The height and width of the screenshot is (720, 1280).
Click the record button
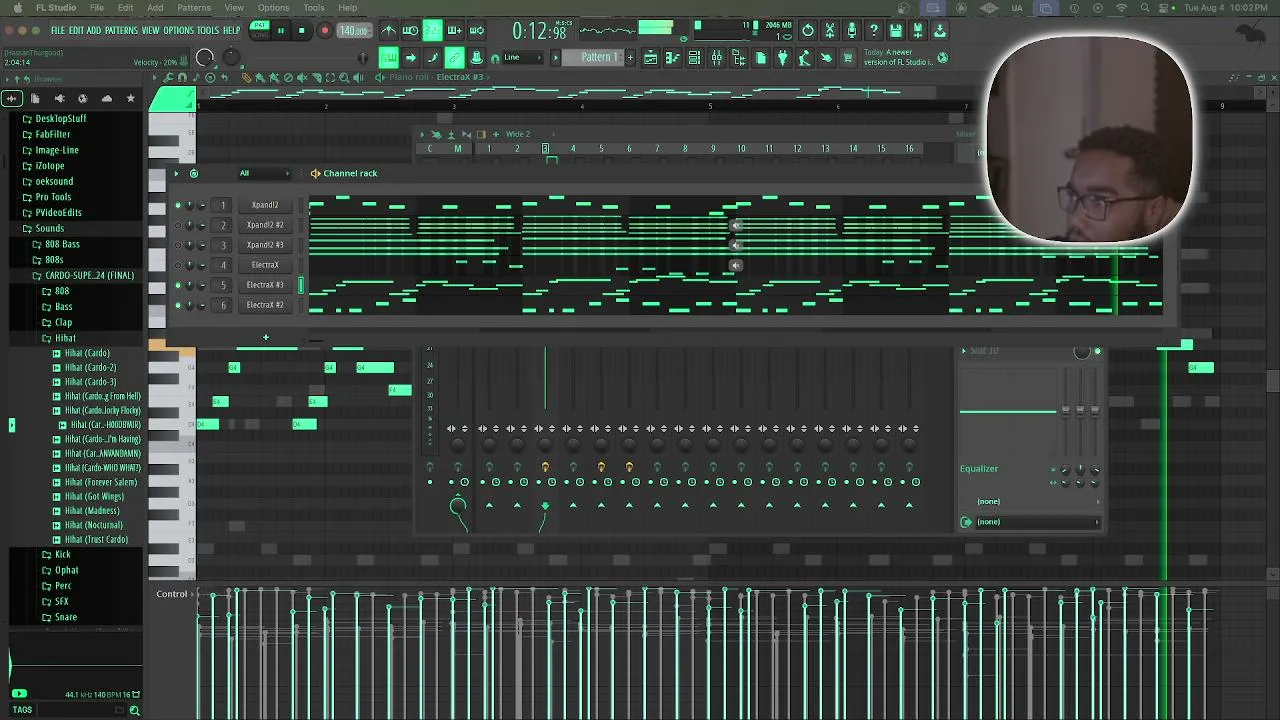tap(324, 30)
